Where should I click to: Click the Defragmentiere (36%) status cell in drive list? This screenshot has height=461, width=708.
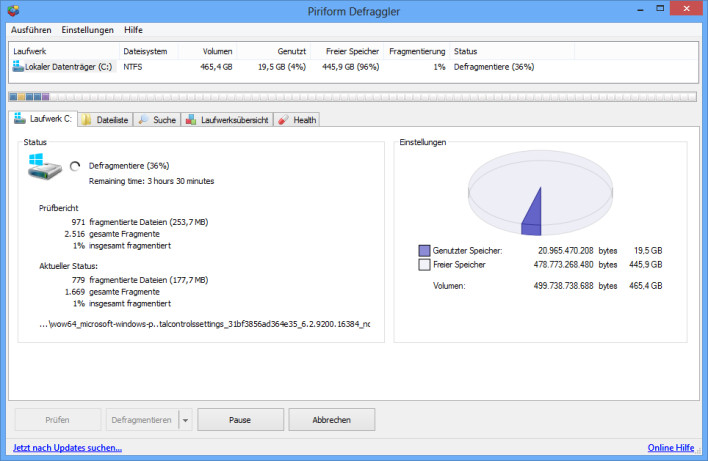pos(494,67)
